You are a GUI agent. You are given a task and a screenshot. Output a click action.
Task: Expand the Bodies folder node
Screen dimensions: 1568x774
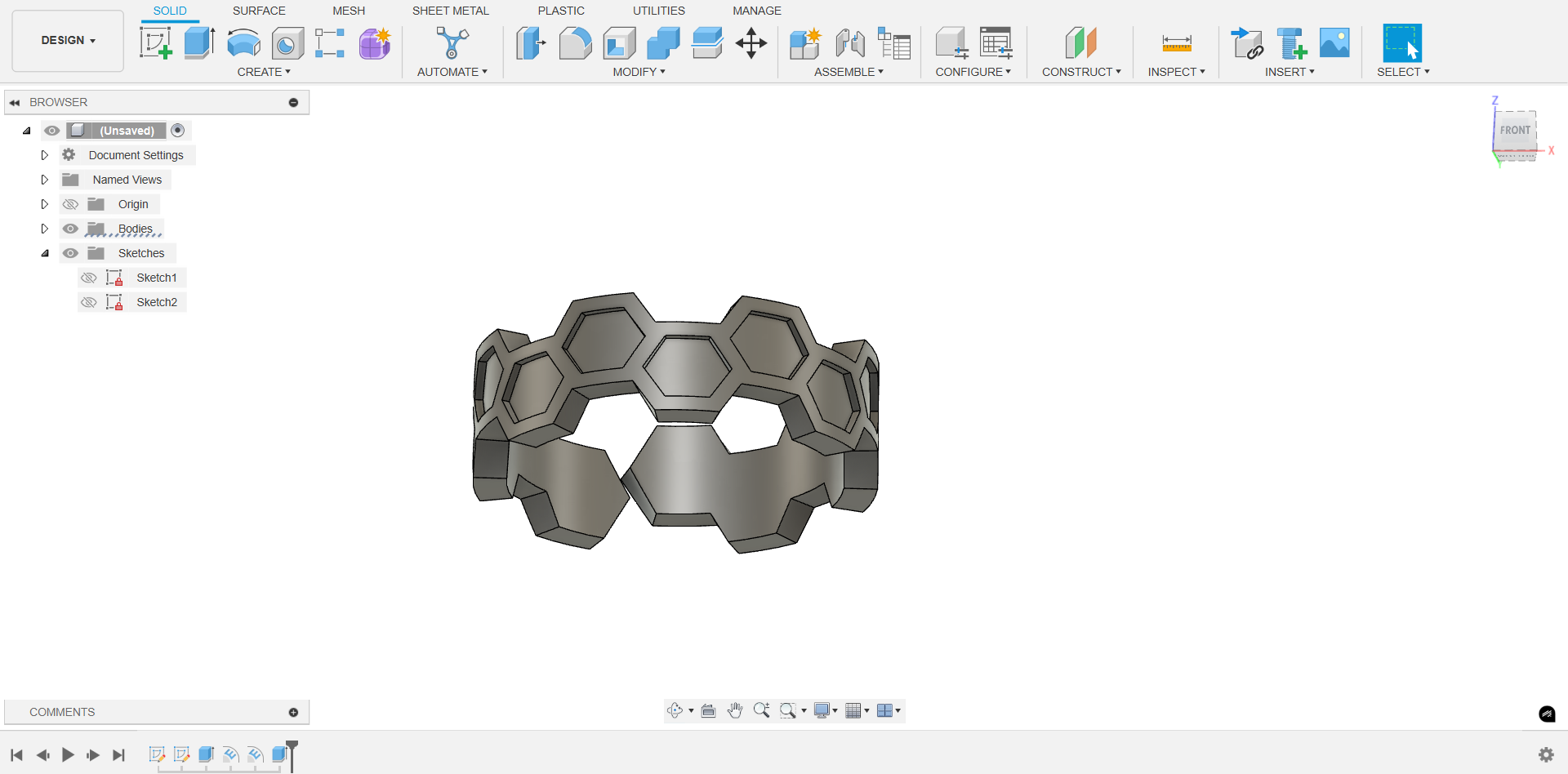coord(45,229)
